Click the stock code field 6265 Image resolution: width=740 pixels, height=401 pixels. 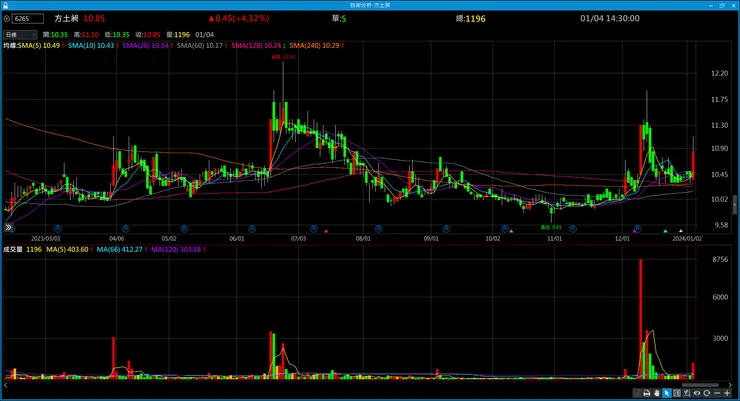point(27,19)
